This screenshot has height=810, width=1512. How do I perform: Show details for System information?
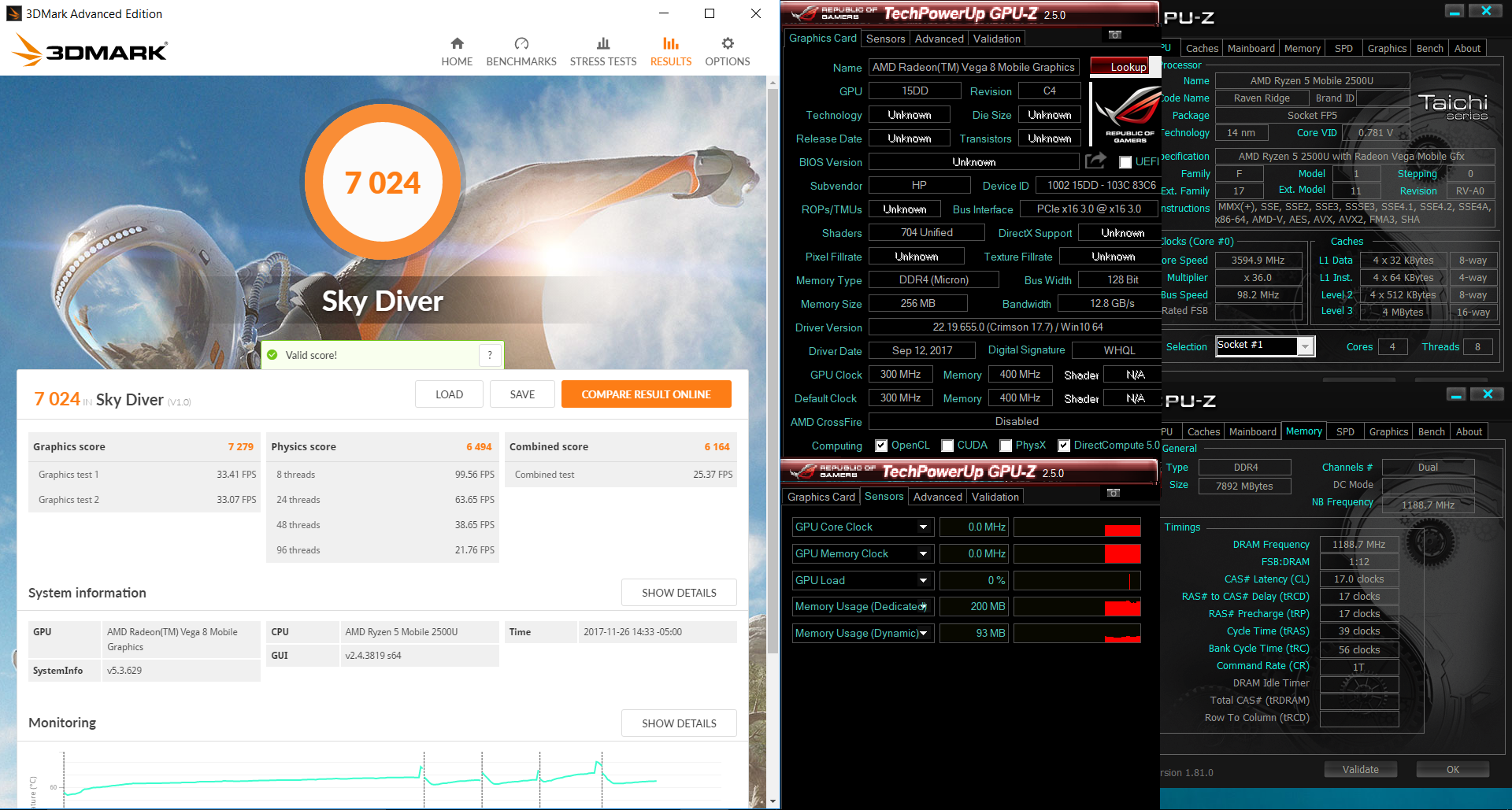coord(679,593)
